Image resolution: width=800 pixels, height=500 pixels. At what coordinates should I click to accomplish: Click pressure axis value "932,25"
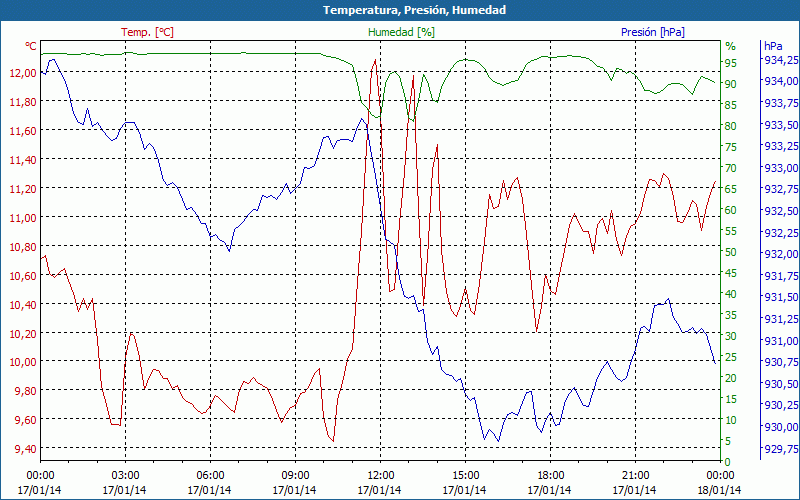click(x=781, y=233)
